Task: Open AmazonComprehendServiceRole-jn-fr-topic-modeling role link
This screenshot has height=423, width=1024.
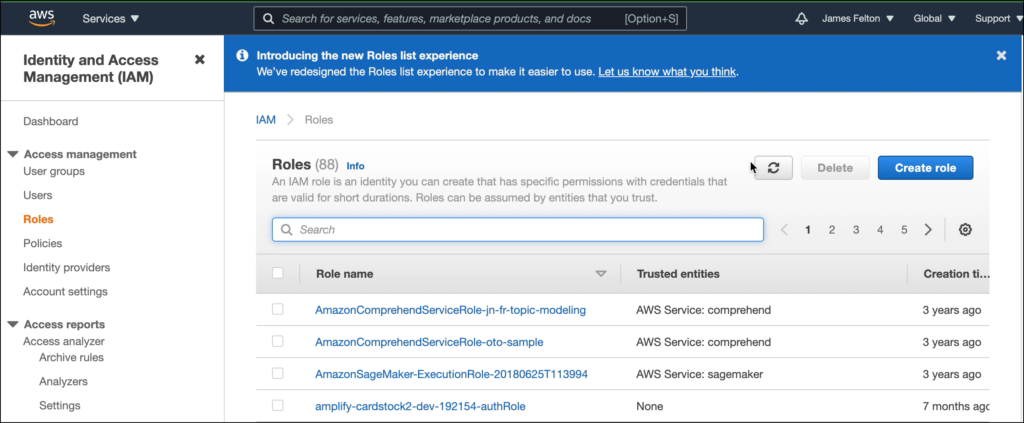Action: (450, 310)
